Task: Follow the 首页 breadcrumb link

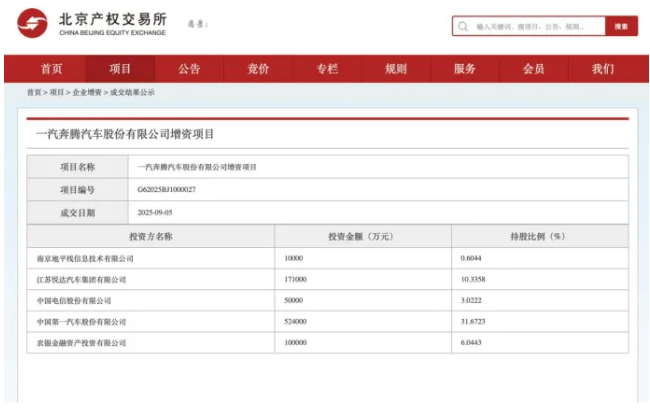Action: click(x=34, y=92)
